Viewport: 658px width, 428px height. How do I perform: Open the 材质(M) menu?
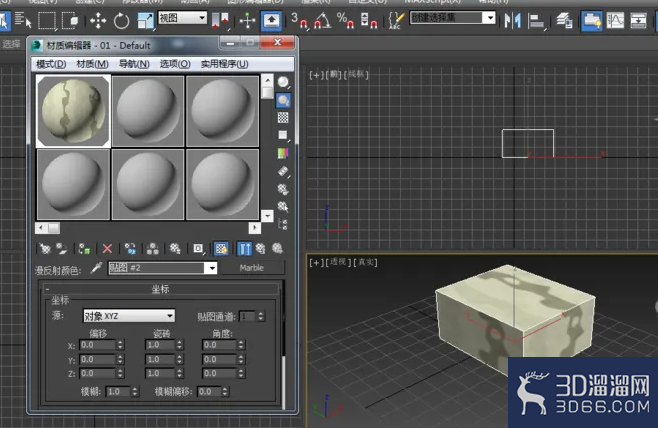[x=92, y=64]
